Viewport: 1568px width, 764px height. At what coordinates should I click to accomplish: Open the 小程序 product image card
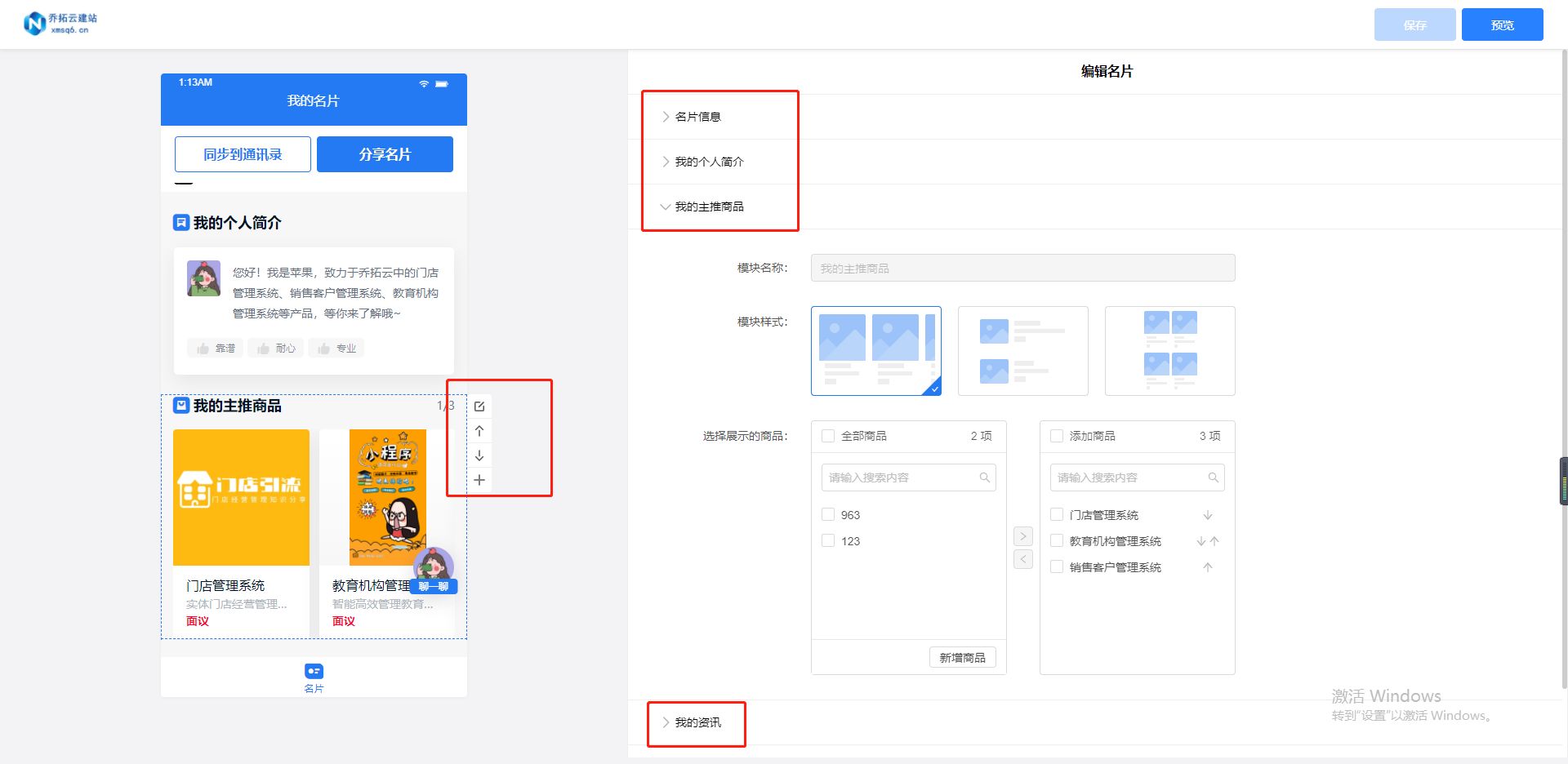387,497
